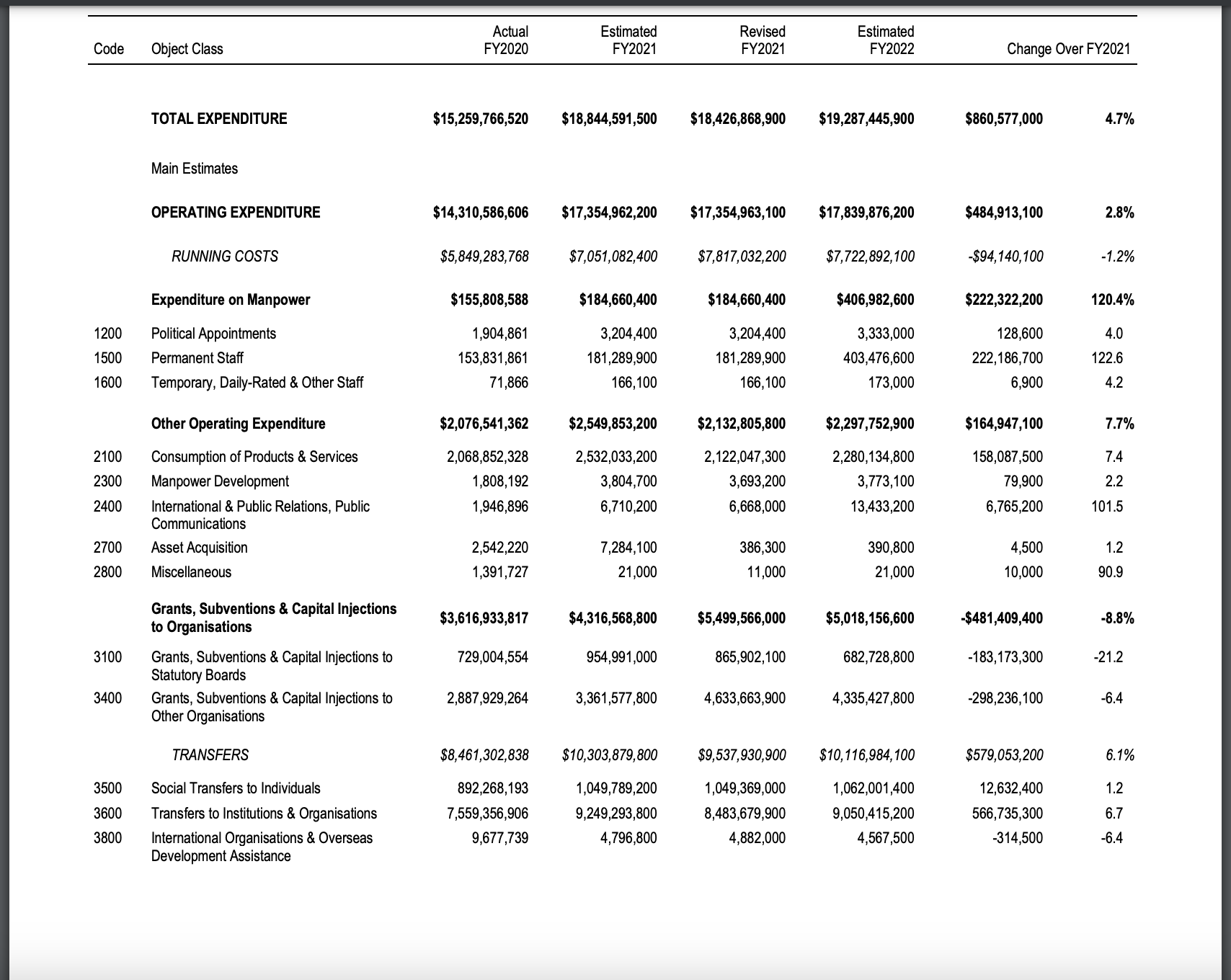Image resolution: width=1231 pixels, height=980 pixels.
Task: Click the Change Over FY2021 header
Action: click(x=1068, y=49)
